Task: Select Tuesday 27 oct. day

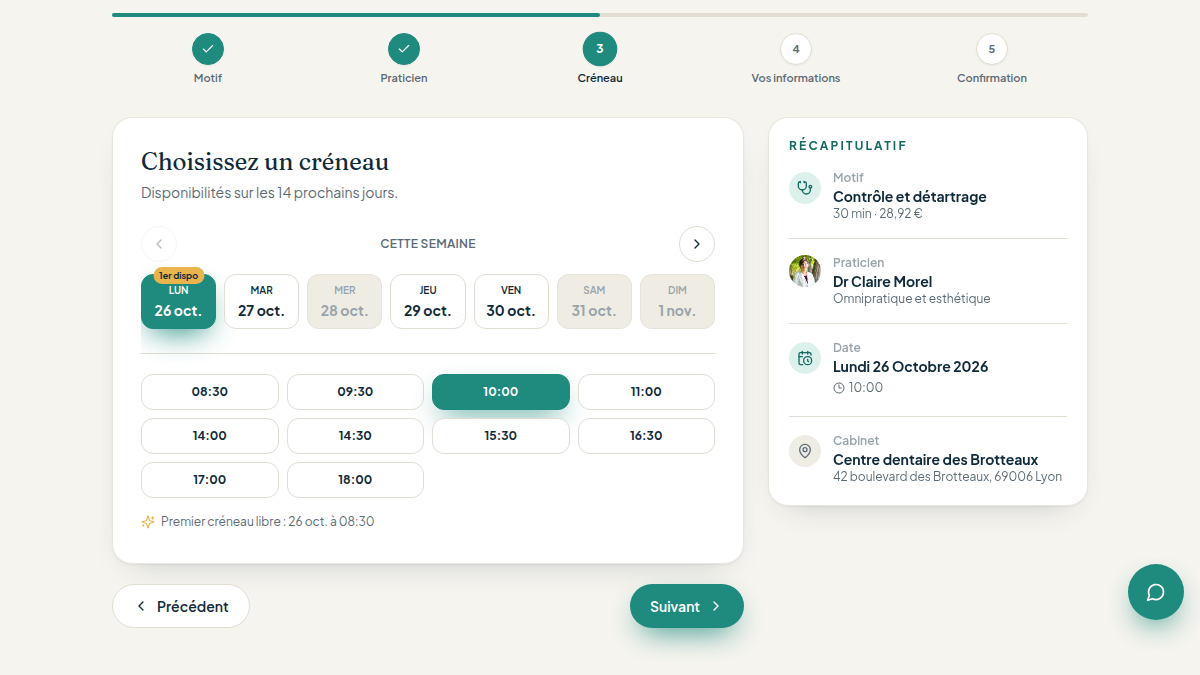Action: [x=261, y=301]
